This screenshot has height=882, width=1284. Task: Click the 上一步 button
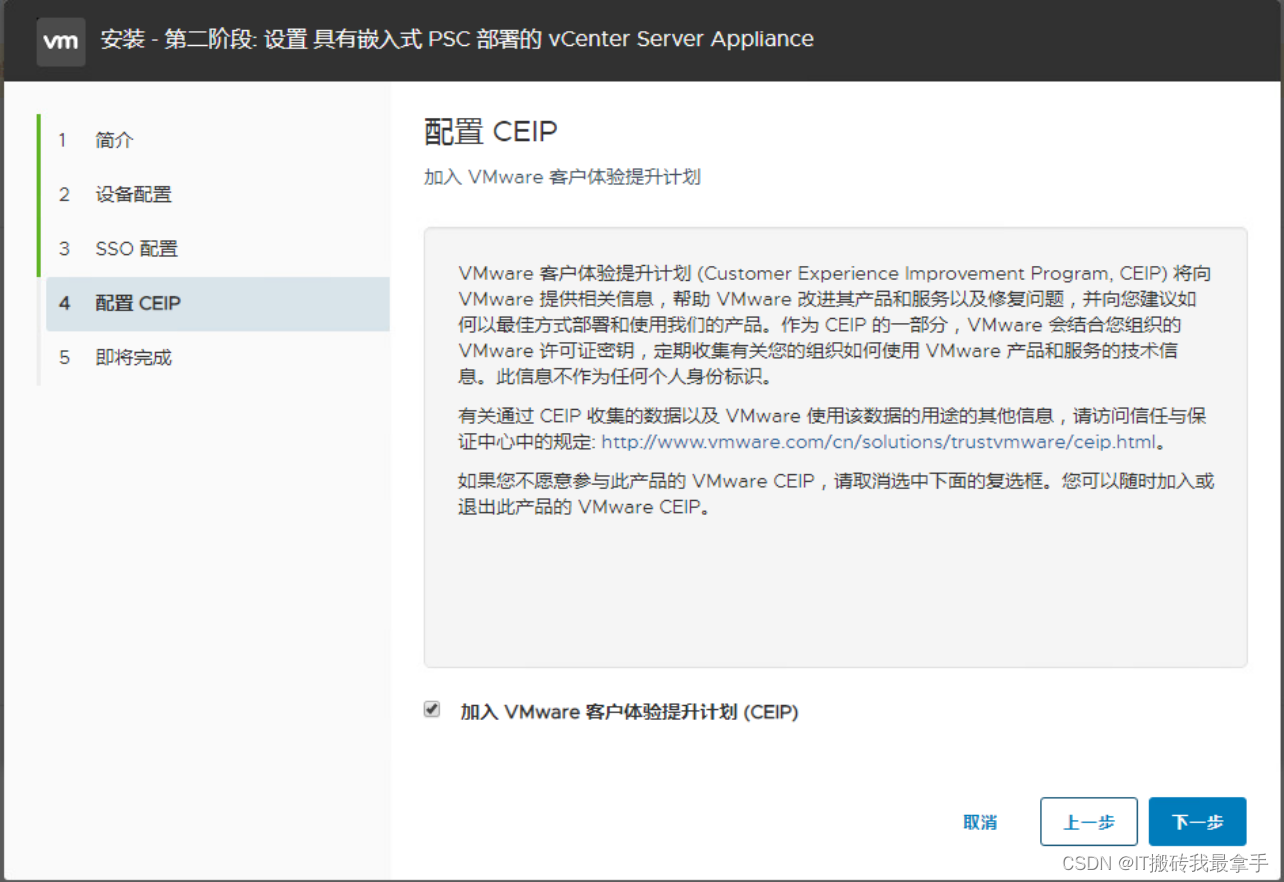1089,822
